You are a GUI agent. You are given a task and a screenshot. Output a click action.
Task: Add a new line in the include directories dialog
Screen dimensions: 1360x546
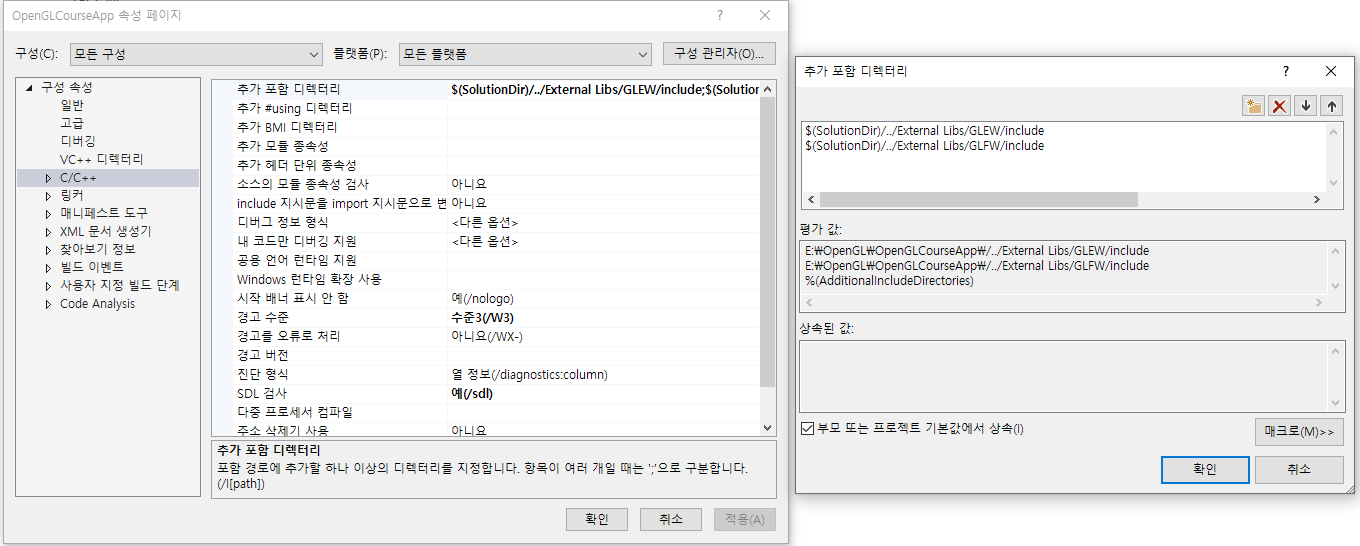1253,106
